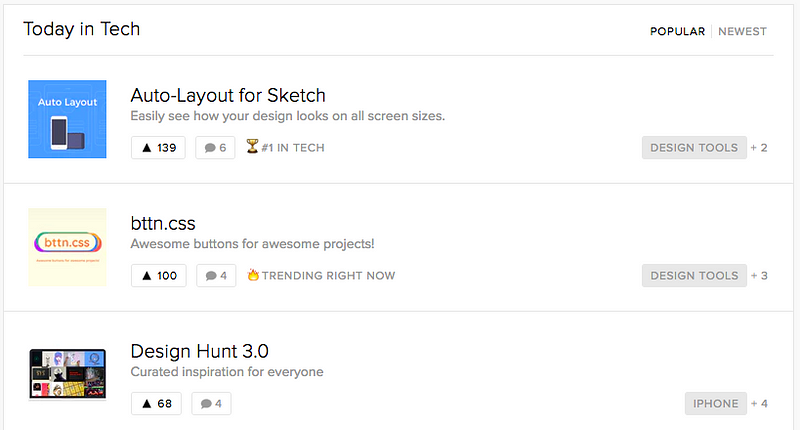This screenshot has width=800, height=430.
Task: Switch to the Popular tab
Action: point(677,32)
